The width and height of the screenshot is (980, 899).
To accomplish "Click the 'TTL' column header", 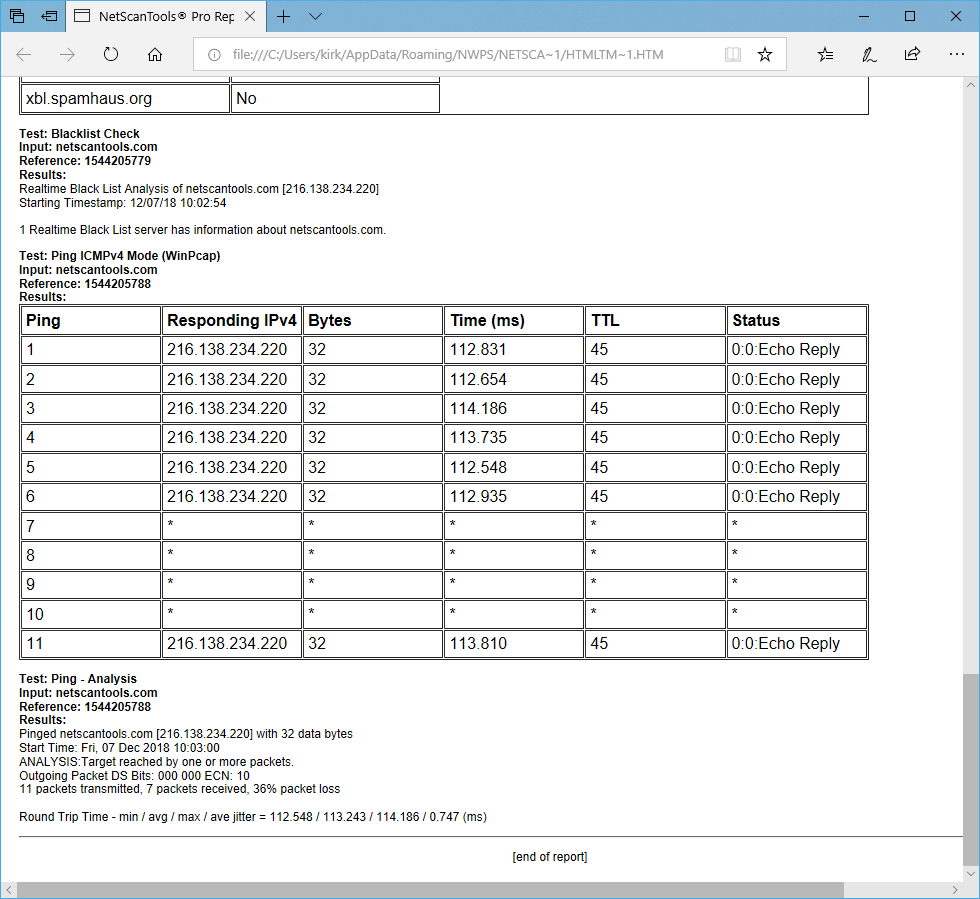I will pyautogui.click(x=655, y=321).
